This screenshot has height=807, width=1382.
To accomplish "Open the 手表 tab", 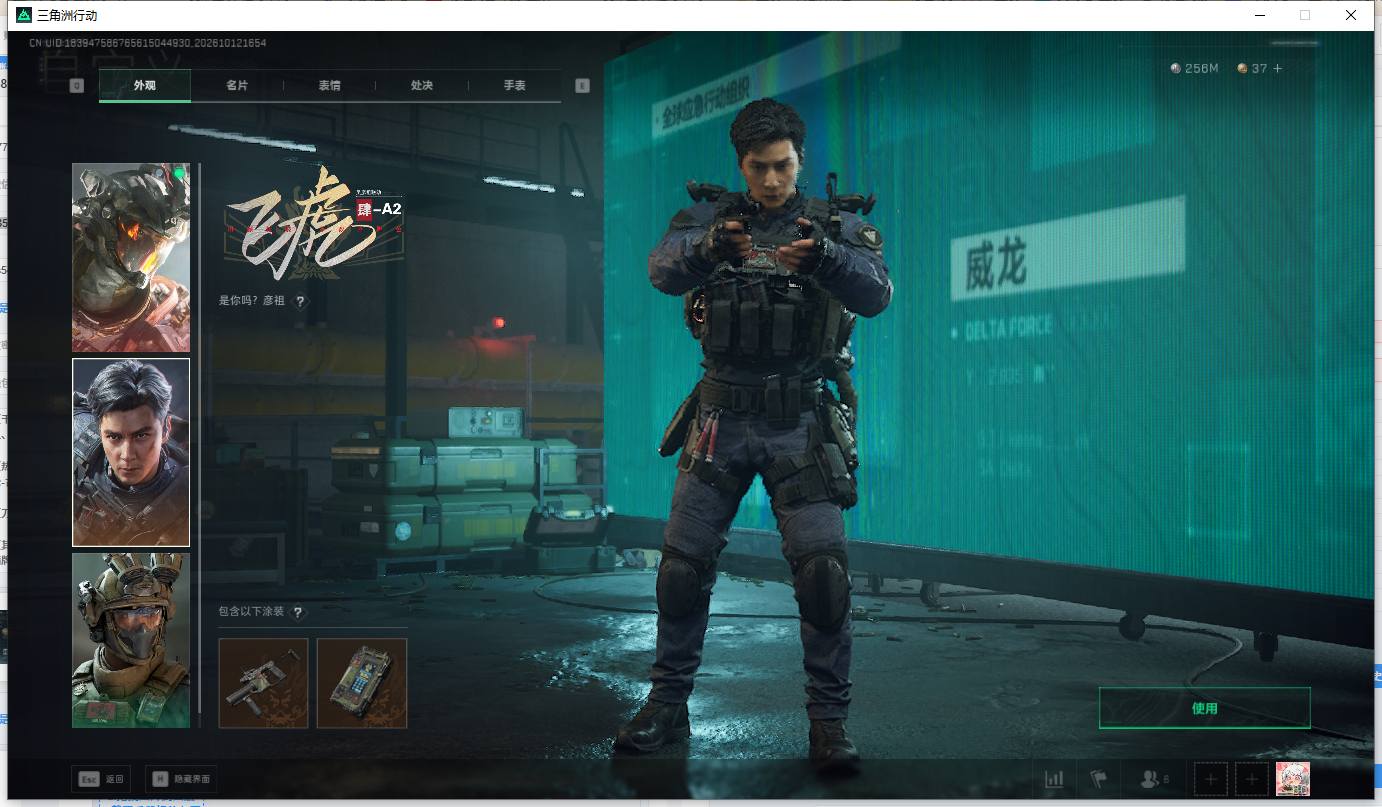I will [514, 86].
